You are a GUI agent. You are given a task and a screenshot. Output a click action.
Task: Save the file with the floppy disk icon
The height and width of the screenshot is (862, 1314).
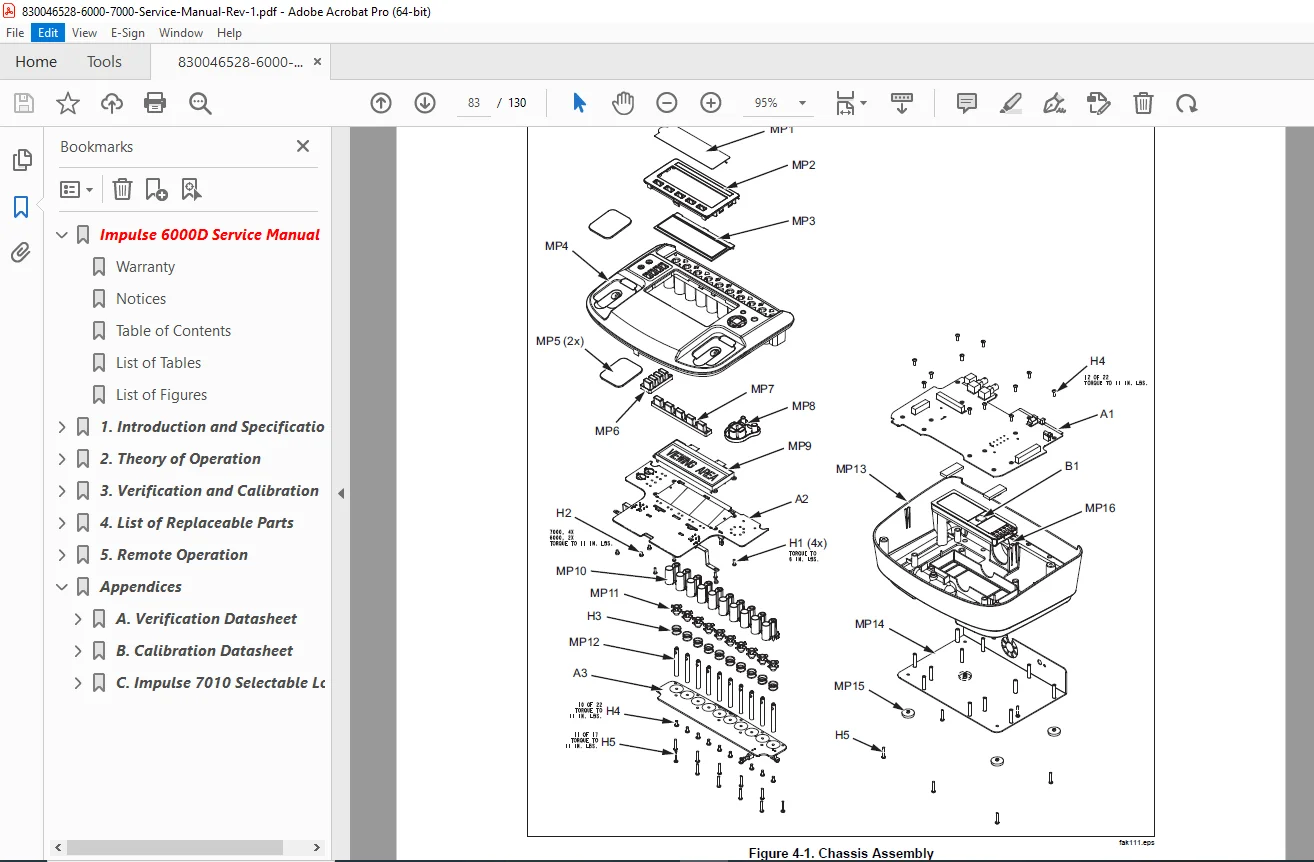[24, 103]
